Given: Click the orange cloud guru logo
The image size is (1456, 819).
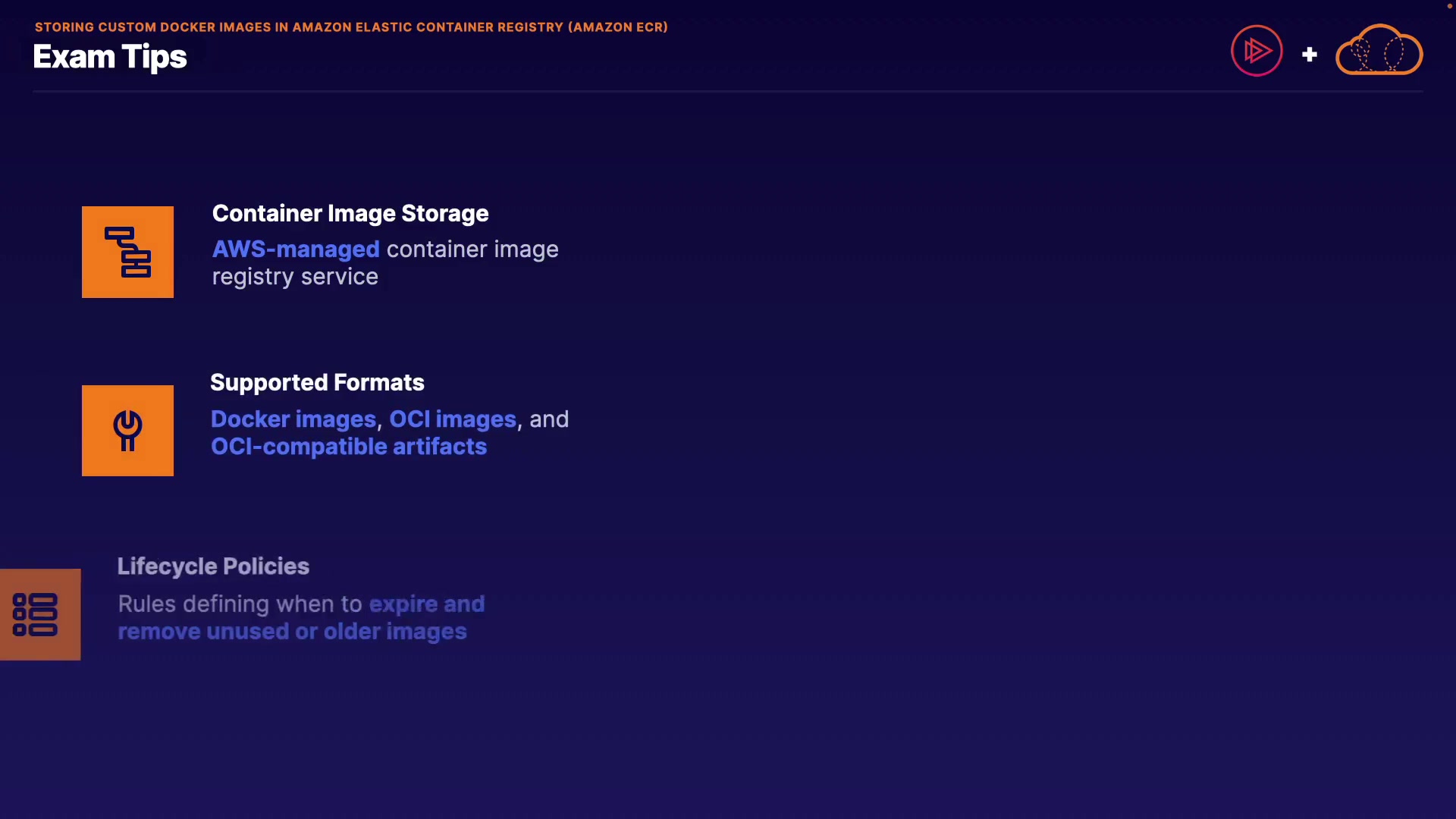Looking at the screenshot, I should coord(1379,51).
